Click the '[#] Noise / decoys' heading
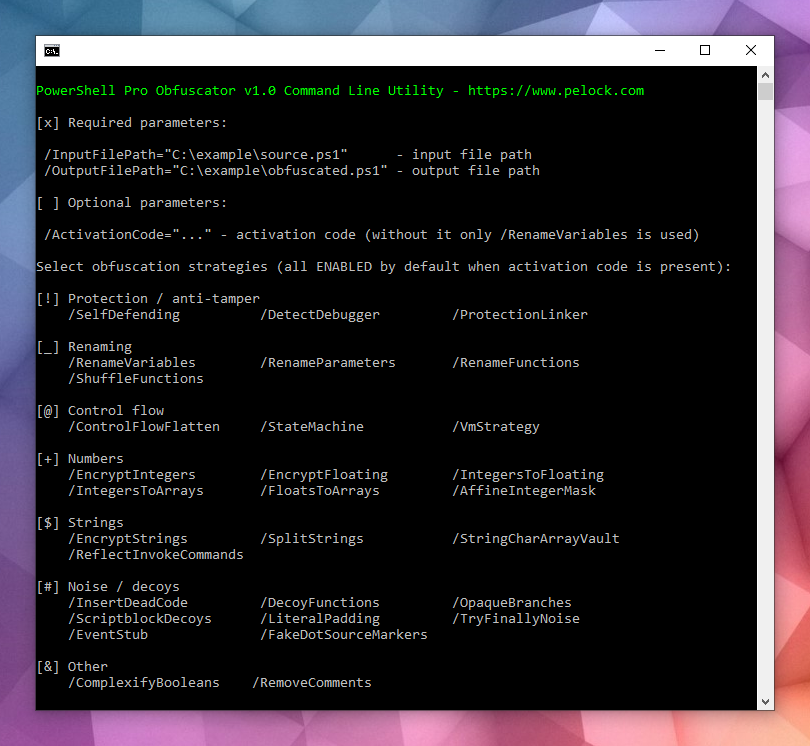 click(108, 587)
